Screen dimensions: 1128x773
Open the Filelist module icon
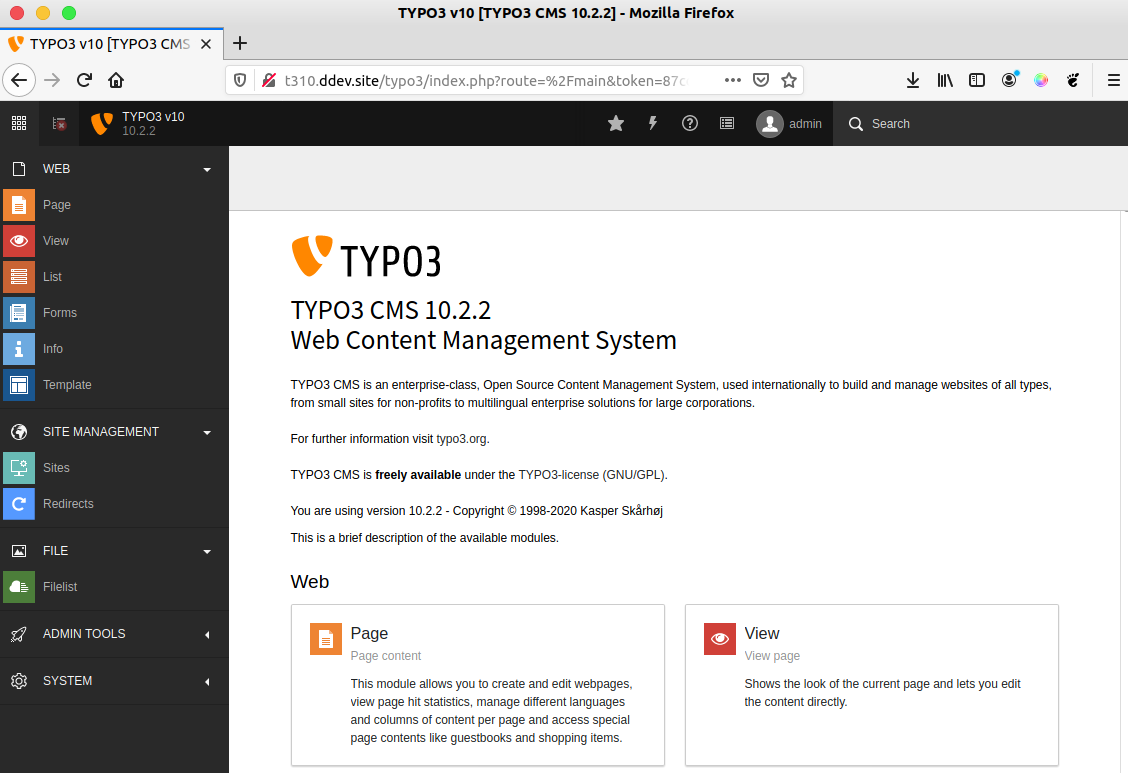tap(19, 587)
